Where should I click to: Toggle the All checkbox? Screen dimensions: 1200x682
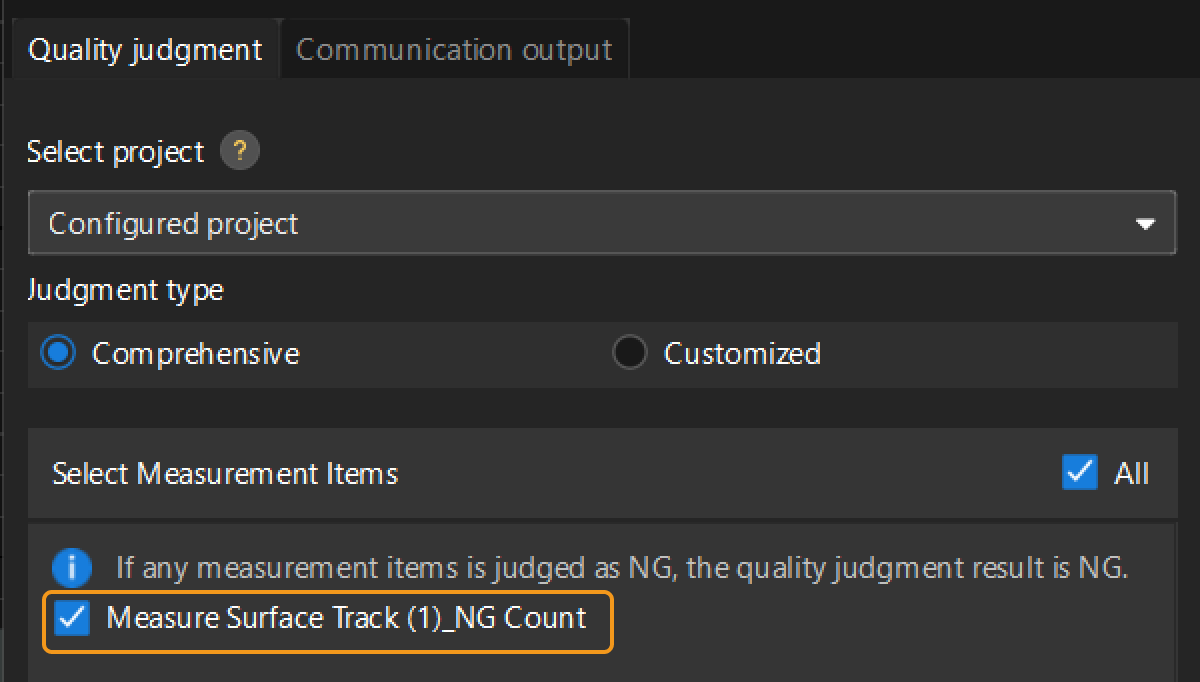coord(1079,472)
